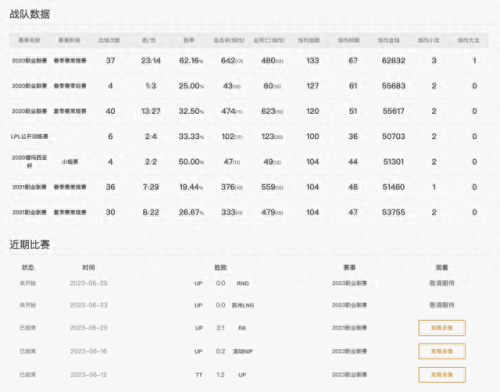500x392 pixels.
Task: Click win rate 33.33% cell
Action: (x=191, y=137)
